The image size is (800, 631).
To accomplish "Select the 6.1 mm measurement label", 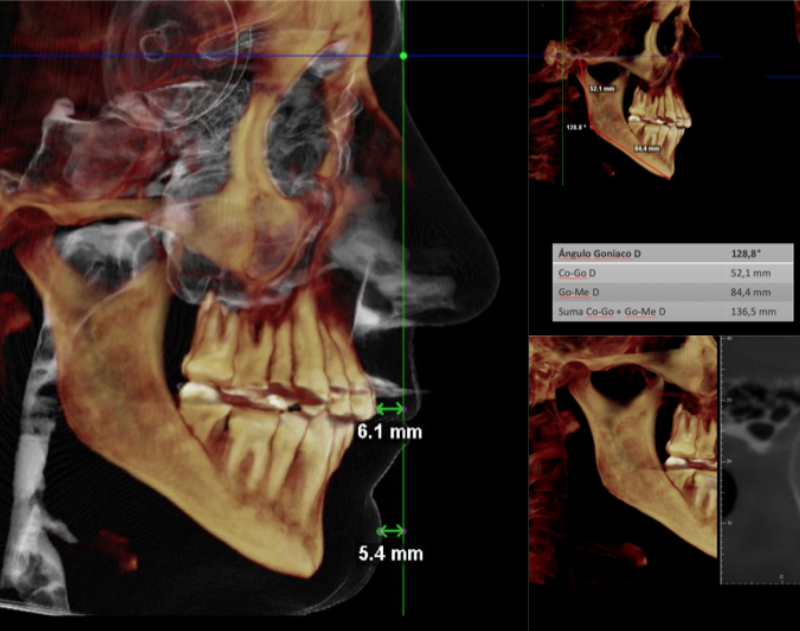I will pos(390,433).
